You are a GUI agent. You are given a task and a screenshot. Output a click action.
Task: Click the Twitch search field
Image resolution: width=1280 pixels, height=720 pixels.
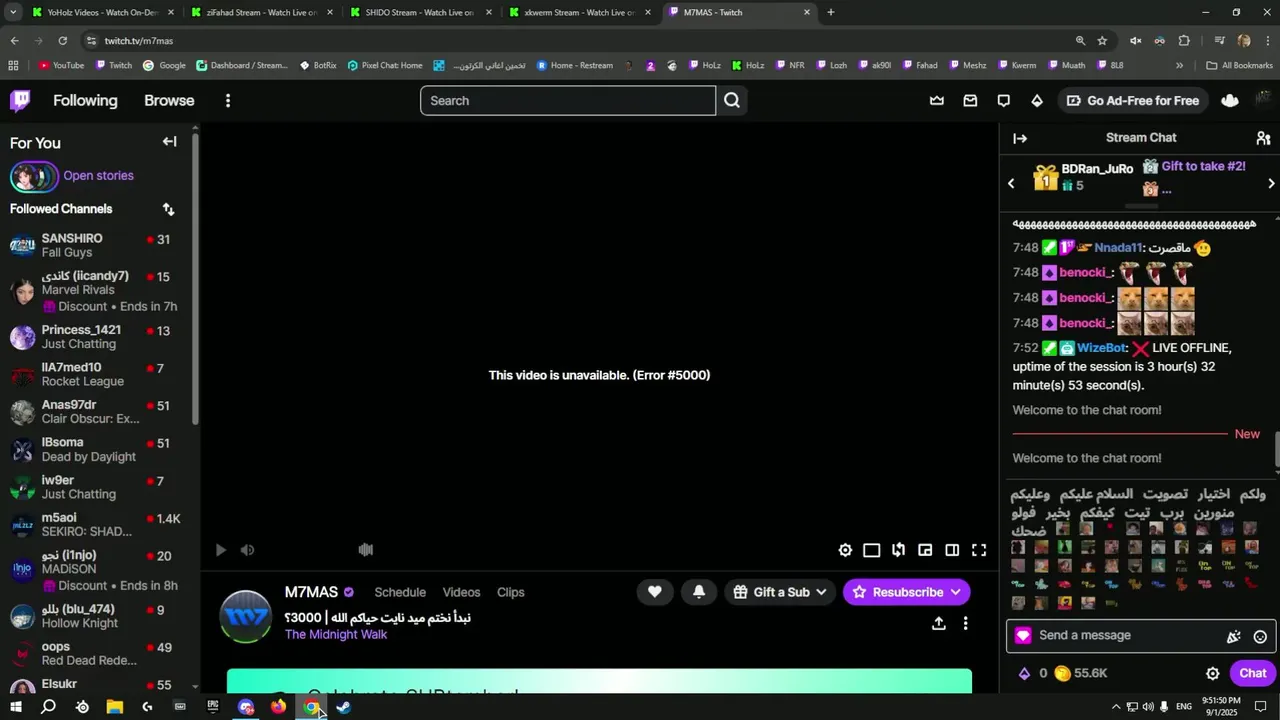coord(568,100)
